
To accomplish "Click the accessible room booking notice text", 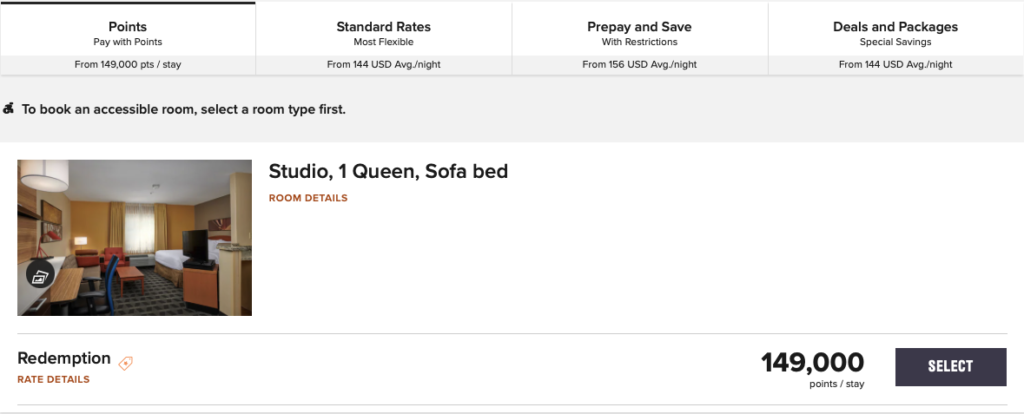I will coord(184,109).
